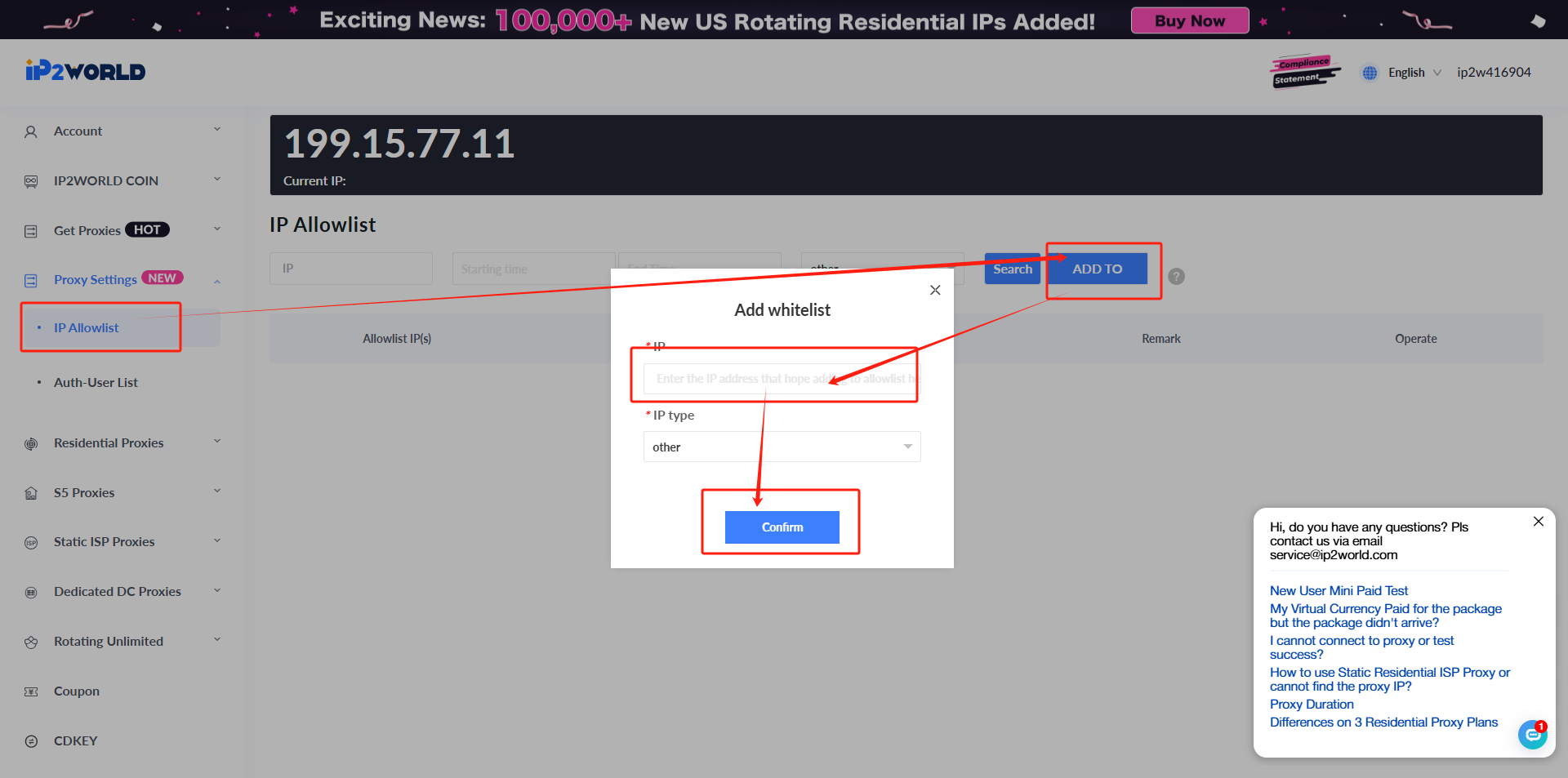
Task: Open Differences on 3 Residential Proxy Plans link
Action: click(1383, 722)
